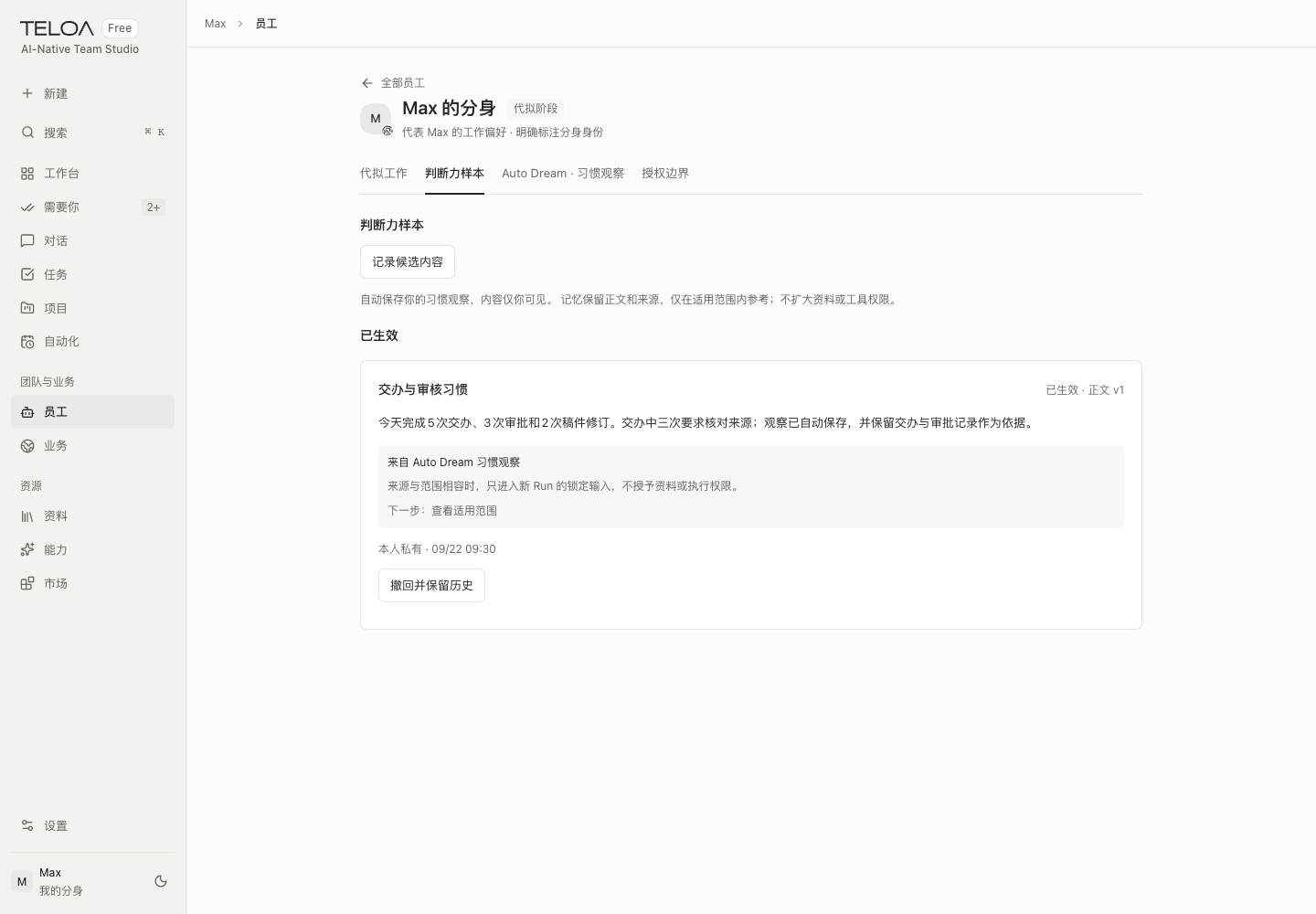Click the 已生效 · 正文 v1 label
Screen dimensions: 1316x914
coord(1085,390)
